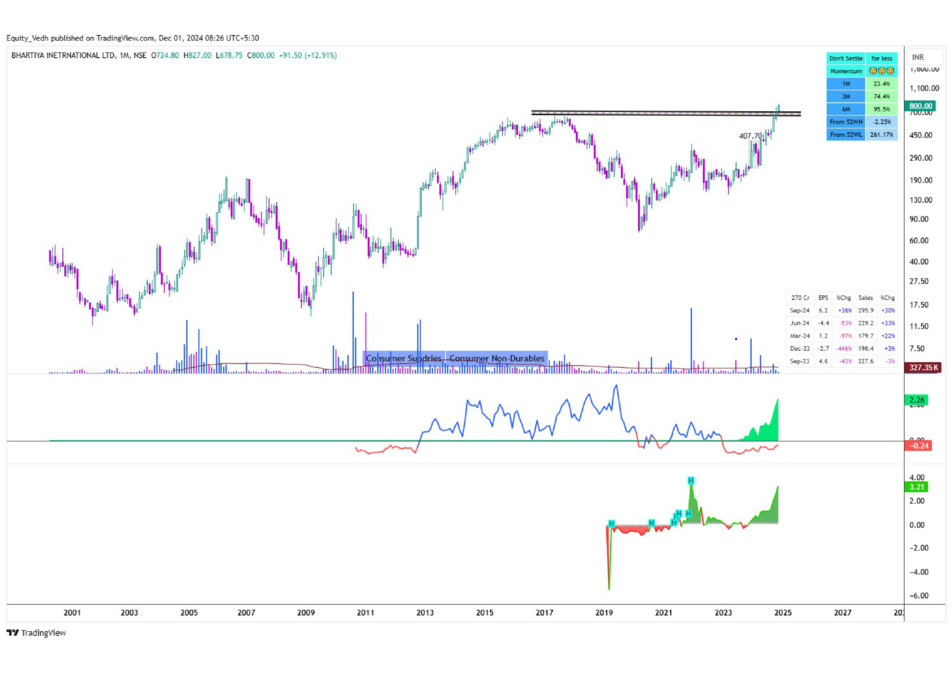Click the L678.75 low value in header

pos(229,55)
